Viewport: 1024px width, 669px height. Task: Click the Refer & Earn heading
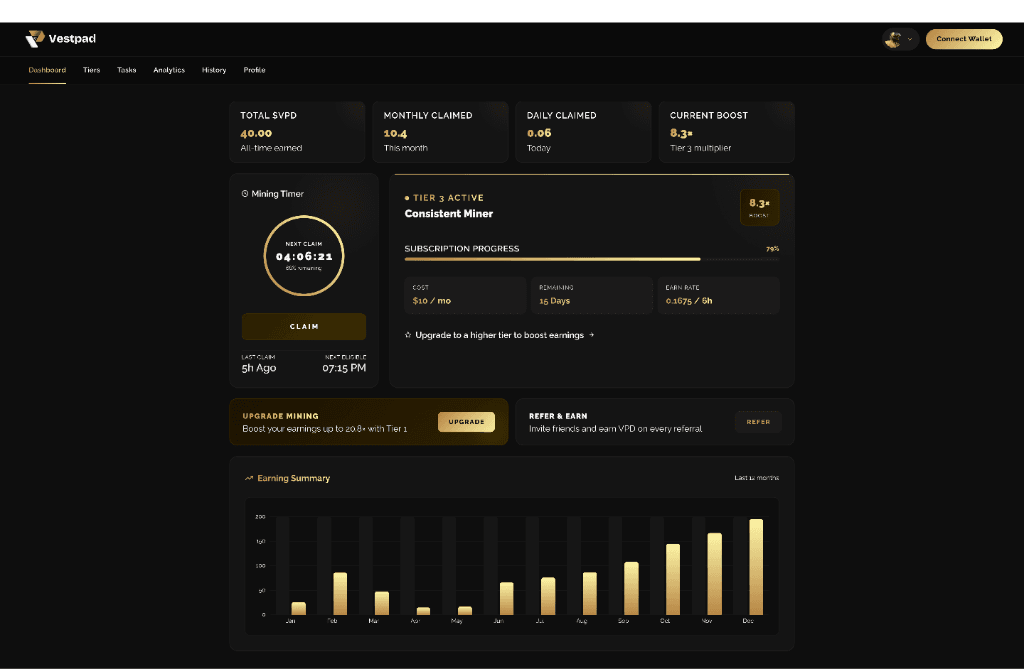(x=558, y=416)
